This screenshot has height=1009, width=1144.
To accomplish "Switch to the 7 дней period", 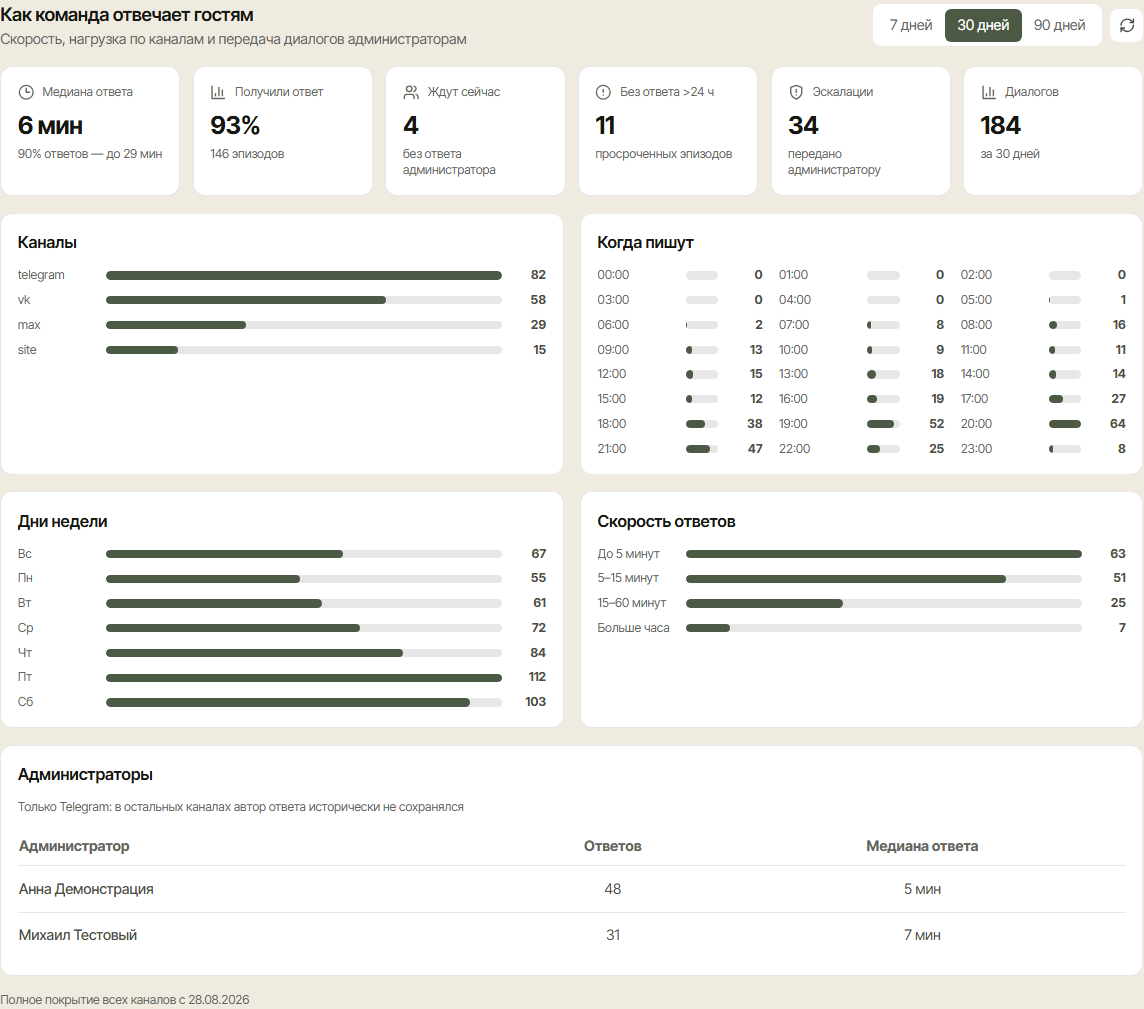I will [x=911, y=26].
